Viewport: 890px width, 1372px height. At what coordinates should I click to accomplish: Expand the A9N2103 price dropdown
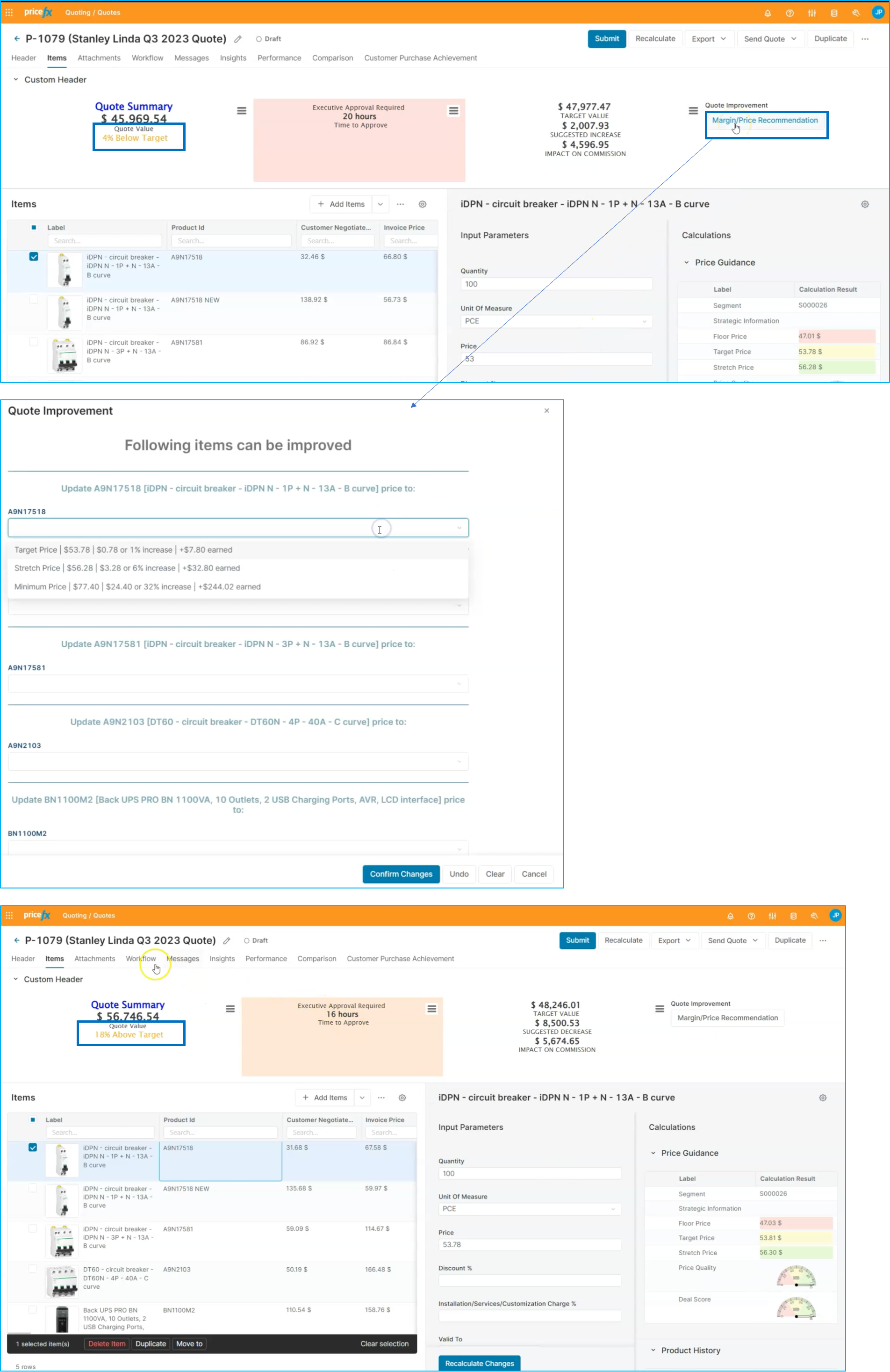coord(238,761)
